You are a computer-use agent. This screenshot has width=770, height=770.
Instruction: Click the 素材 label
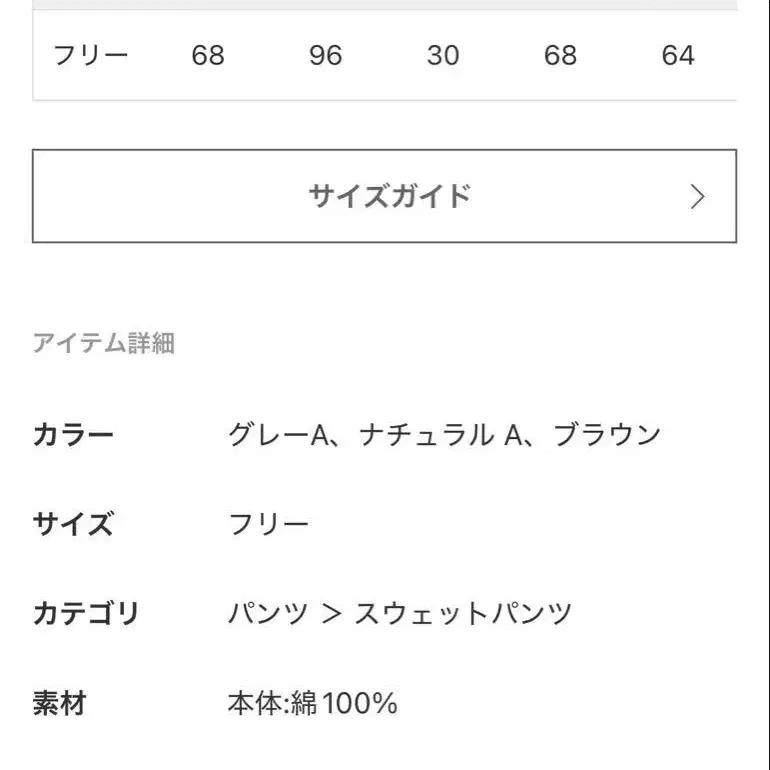(59, 703)
